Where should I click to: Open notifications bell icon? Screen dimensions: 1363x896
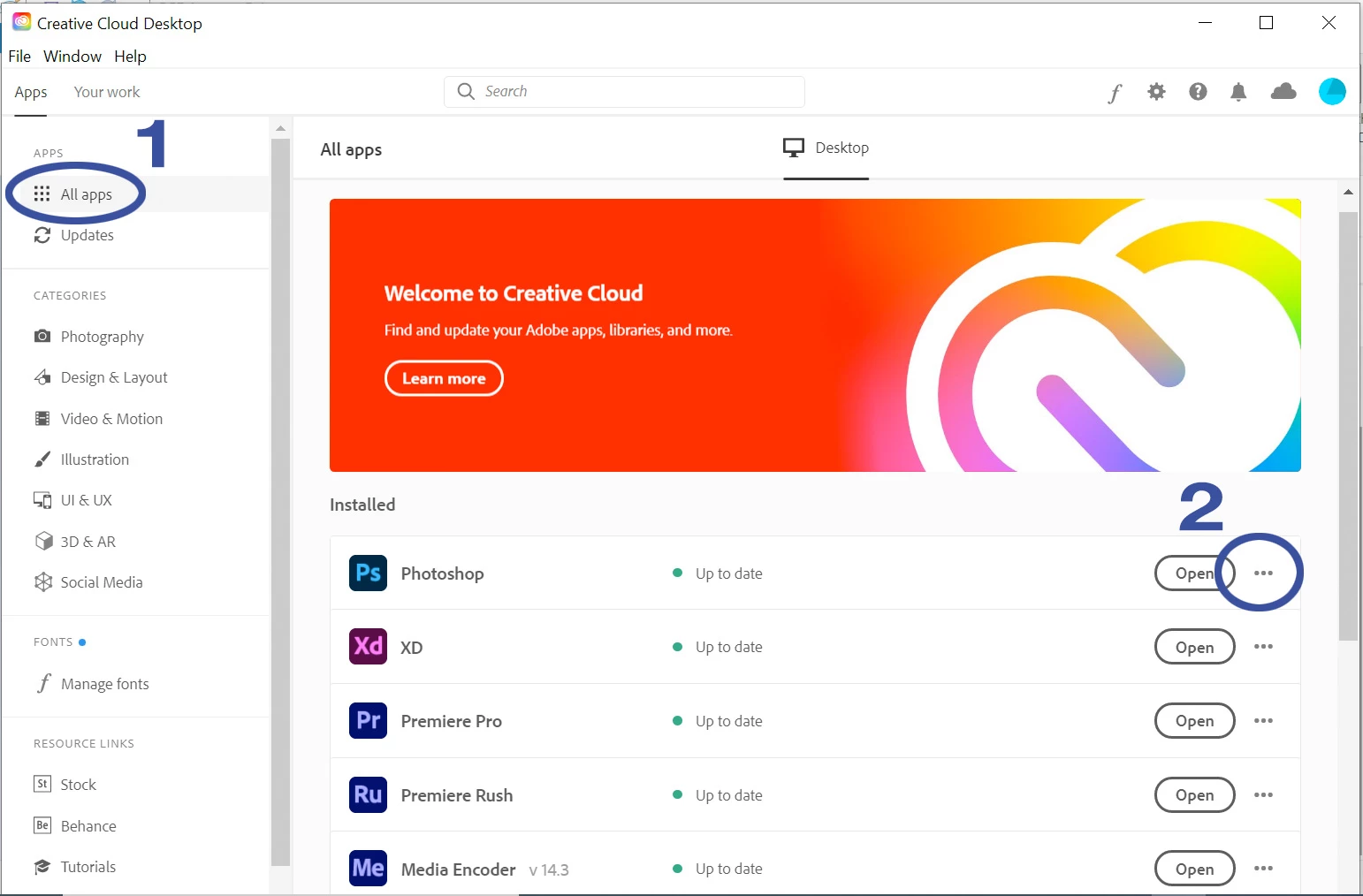click(1238, 92)
